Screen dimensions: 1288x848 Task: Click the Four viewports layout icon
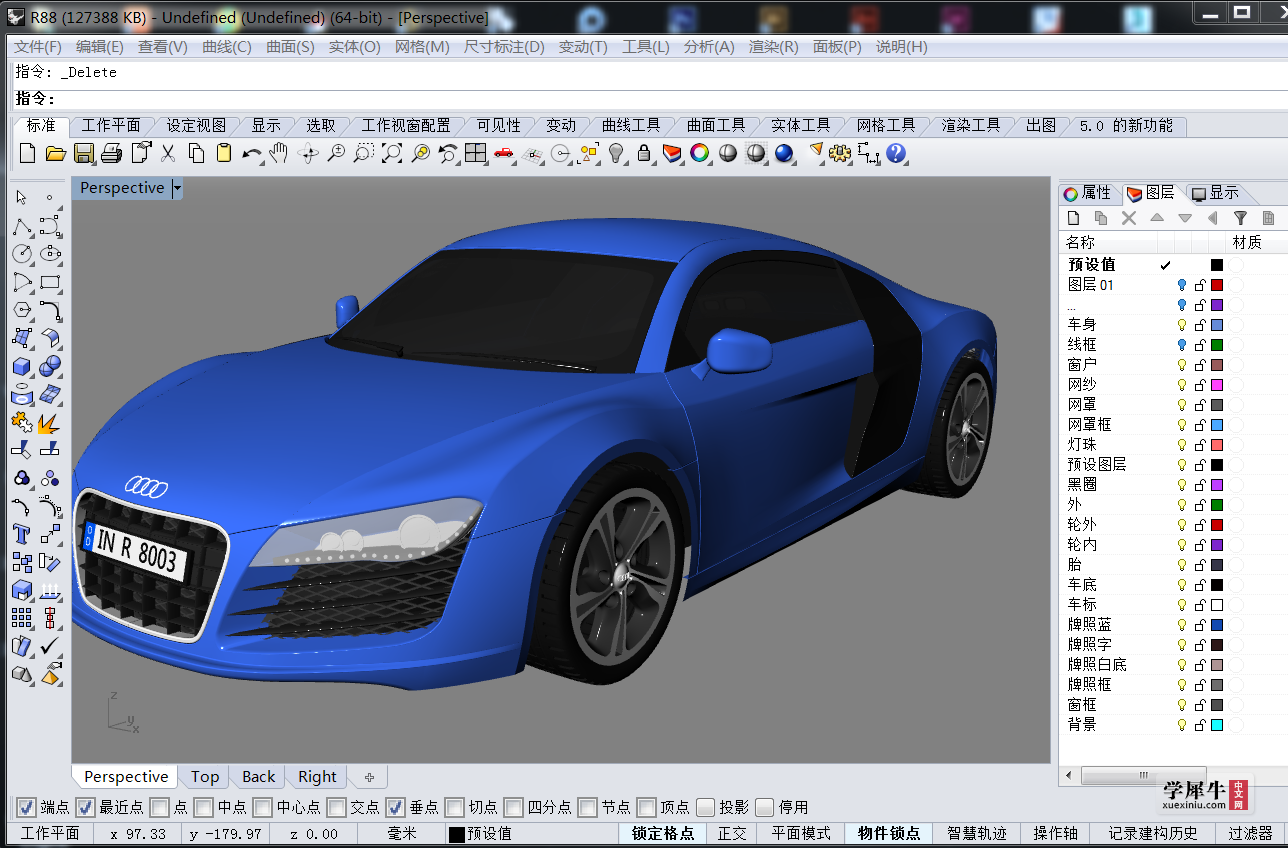pyautogui.click(x=476, y=153)
